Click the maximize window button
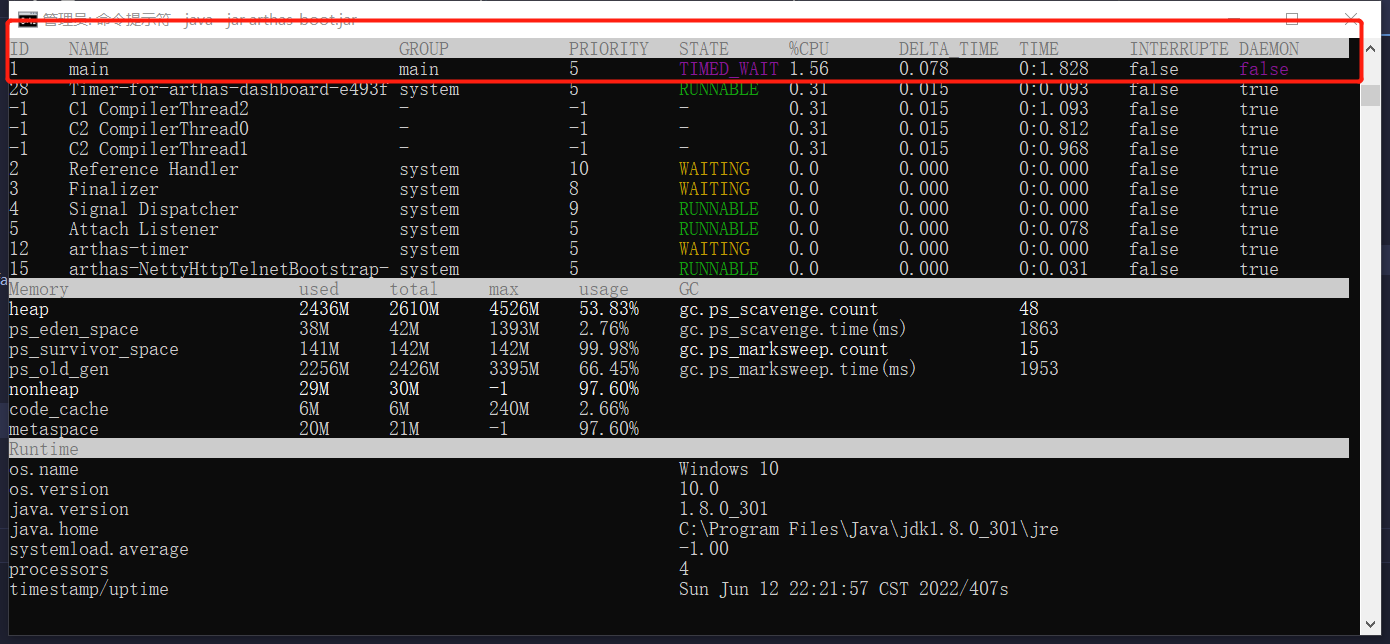The image size is (1390, 644). click(x=1292, y=18)
